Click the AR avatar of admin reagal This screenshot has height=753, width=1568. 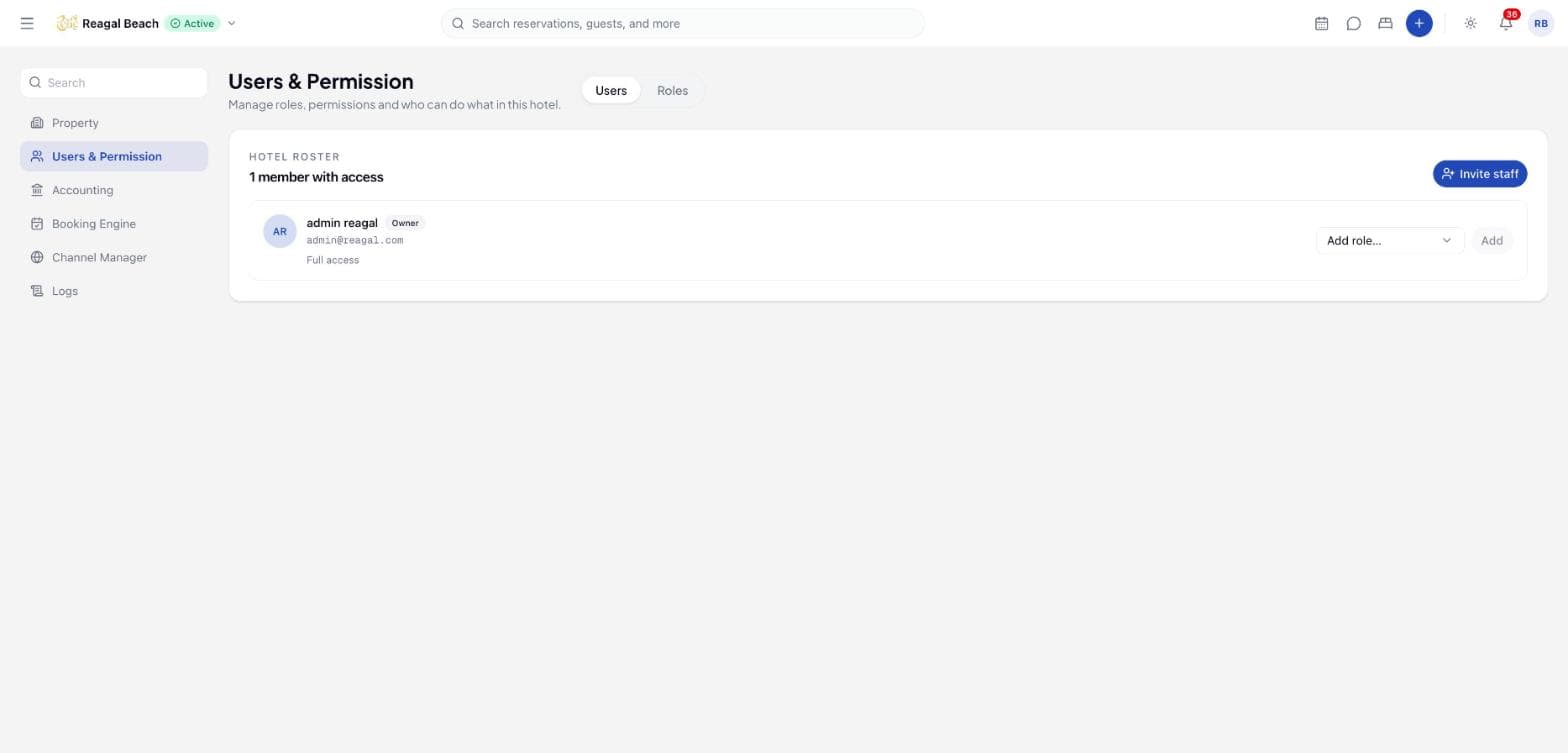(x=280, y=231)
